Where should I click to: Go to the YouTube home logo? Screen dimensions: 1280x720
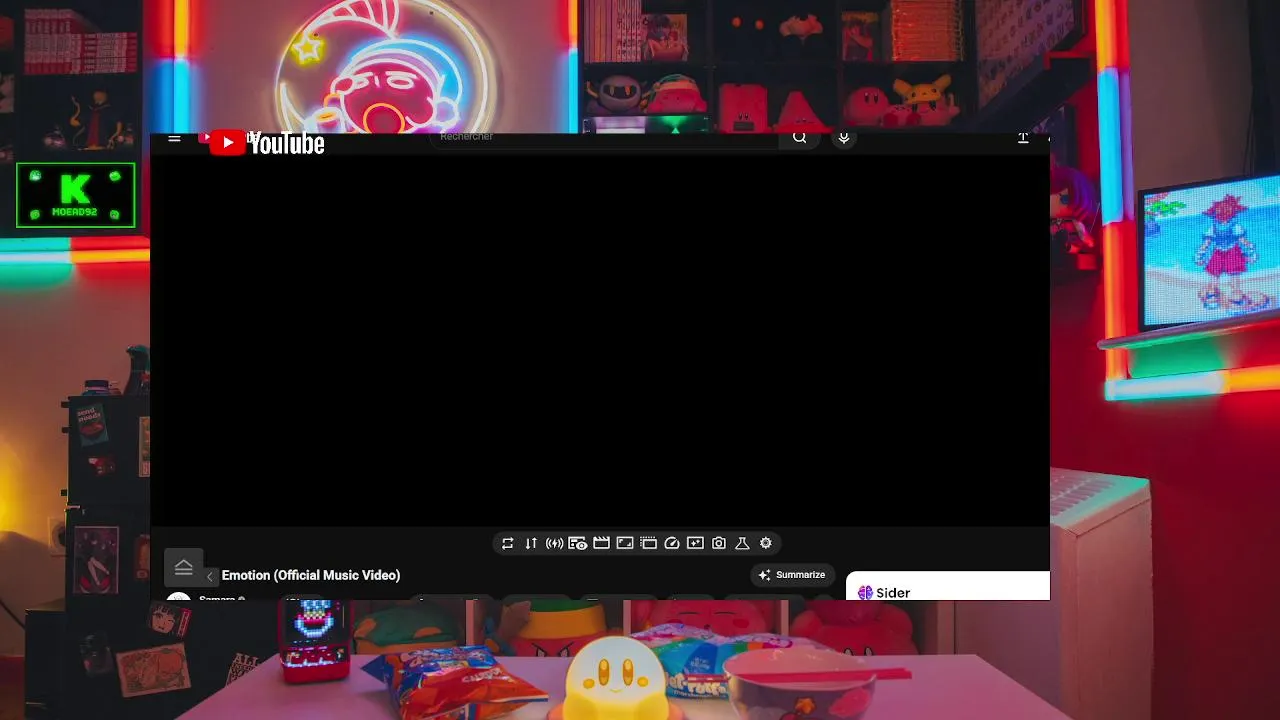[x=266, y=143]
